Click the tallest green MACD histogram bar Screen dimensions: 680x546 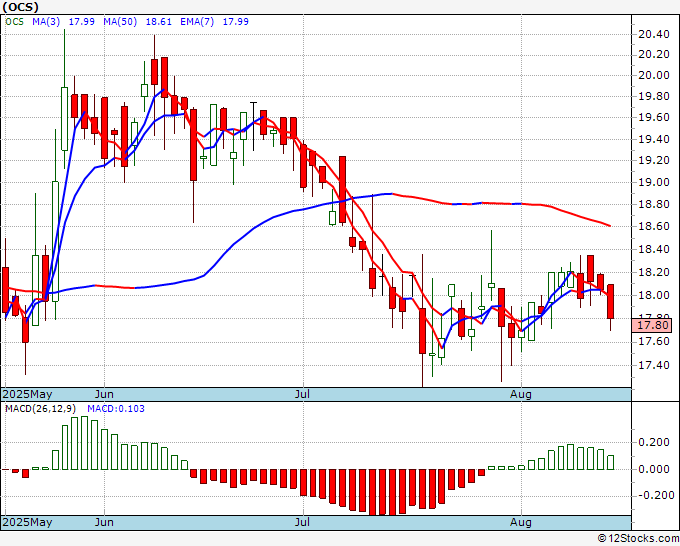(84, 443)
